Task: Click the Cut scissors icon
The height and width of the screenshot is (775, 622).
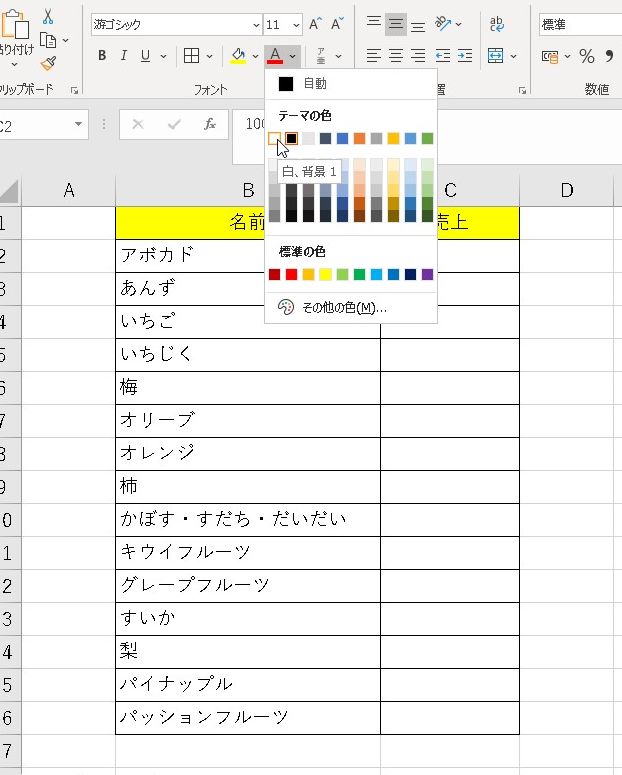Action: [48, 17]
